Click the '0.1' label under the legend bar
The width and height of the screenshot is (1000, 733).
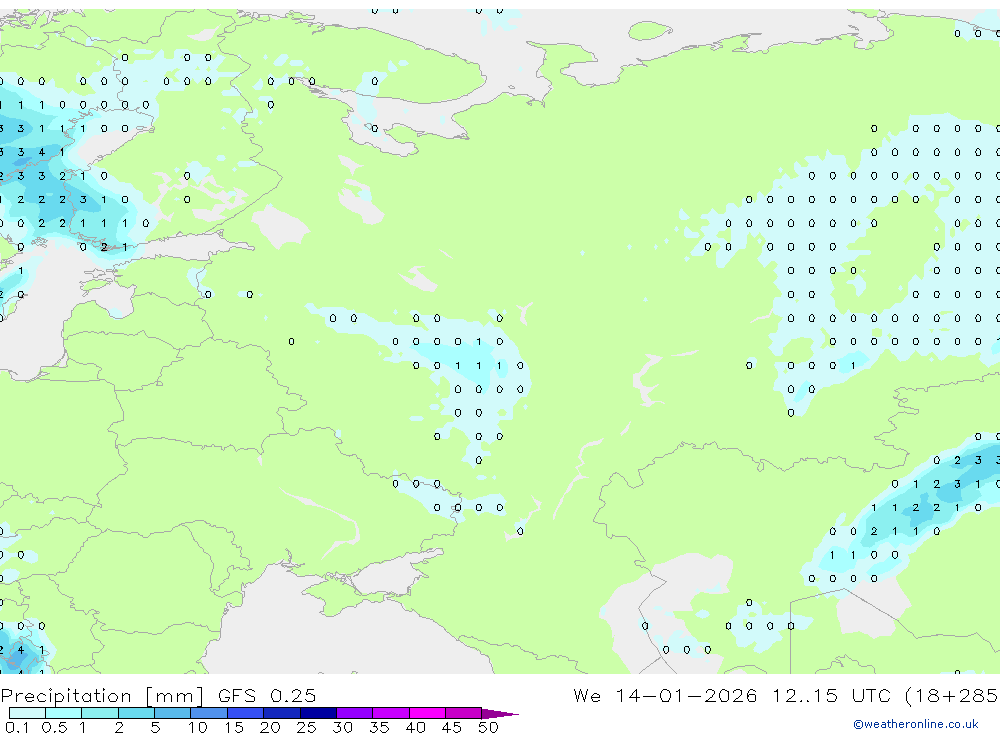17,727
